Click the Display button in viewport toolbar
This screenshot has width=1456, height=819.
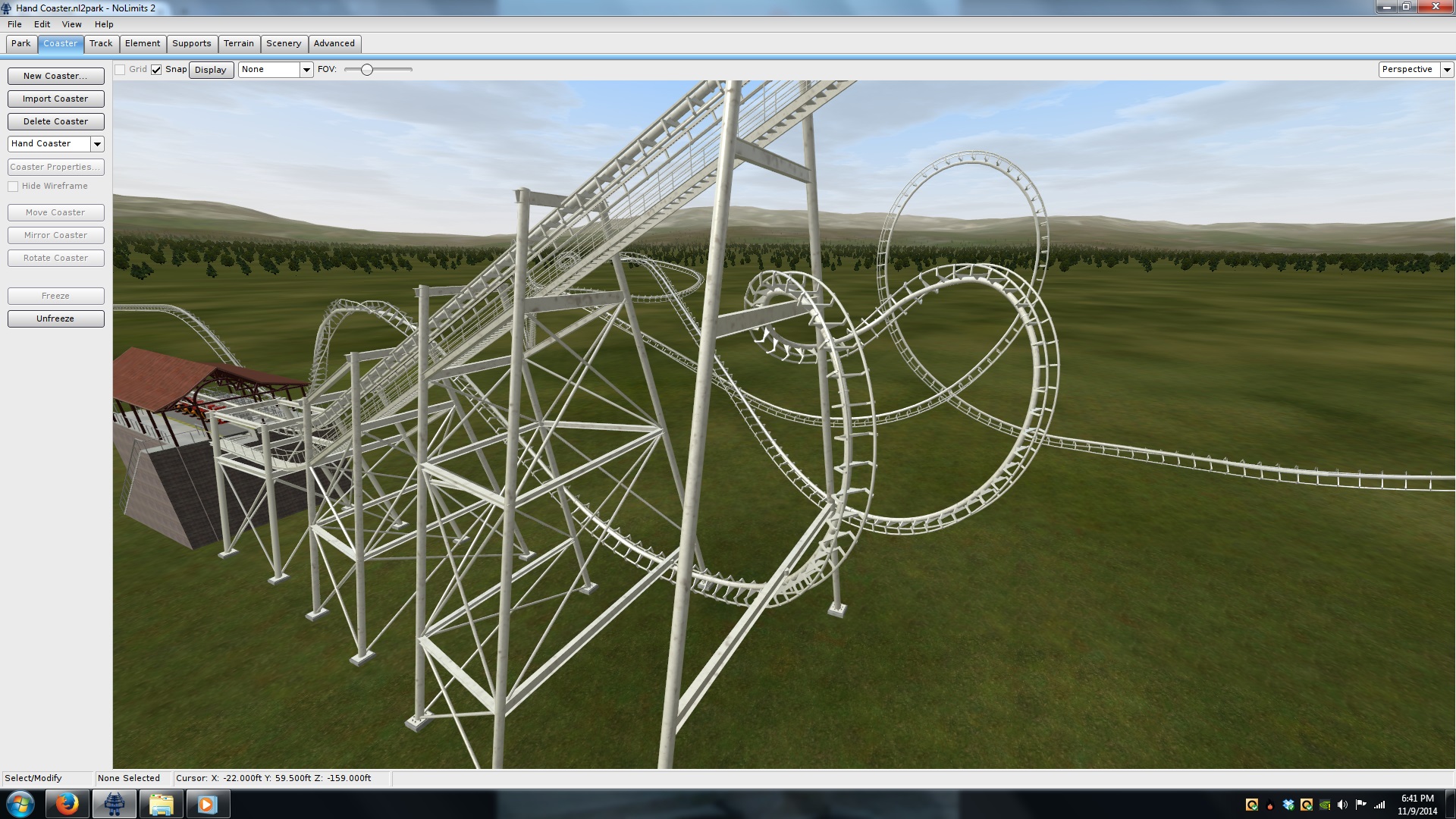coord(211,70)
